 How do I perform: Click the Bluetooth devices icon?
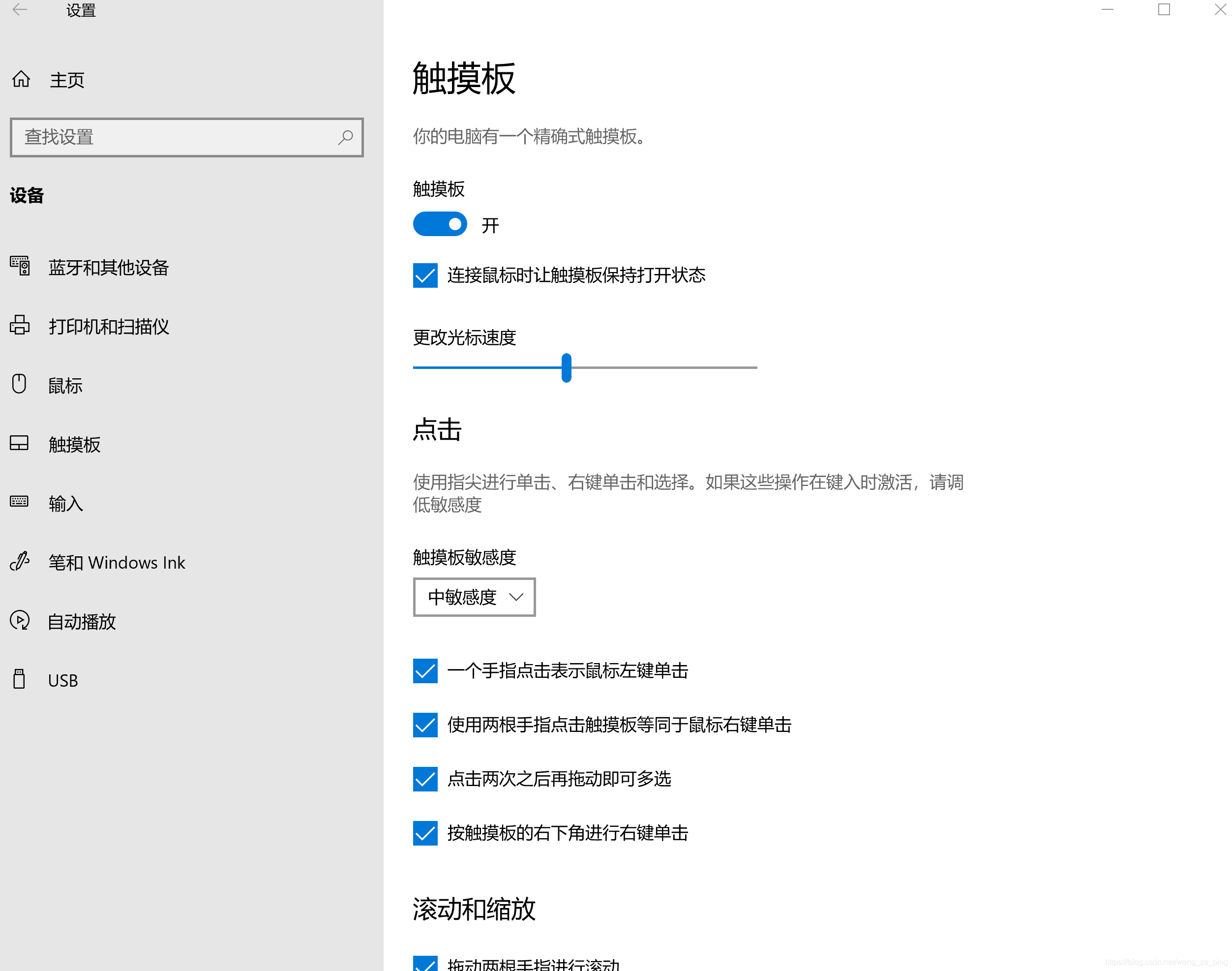point(20,266)
